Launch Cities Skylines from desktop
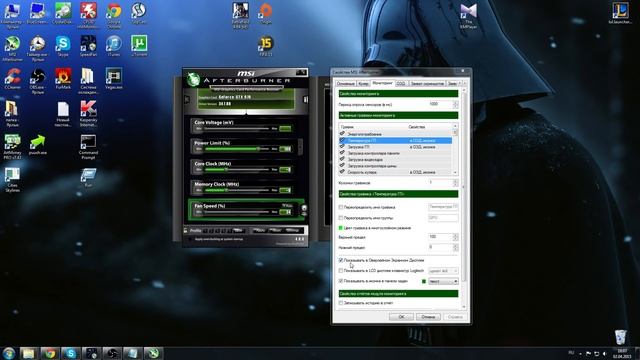 (x=12, y=180)
